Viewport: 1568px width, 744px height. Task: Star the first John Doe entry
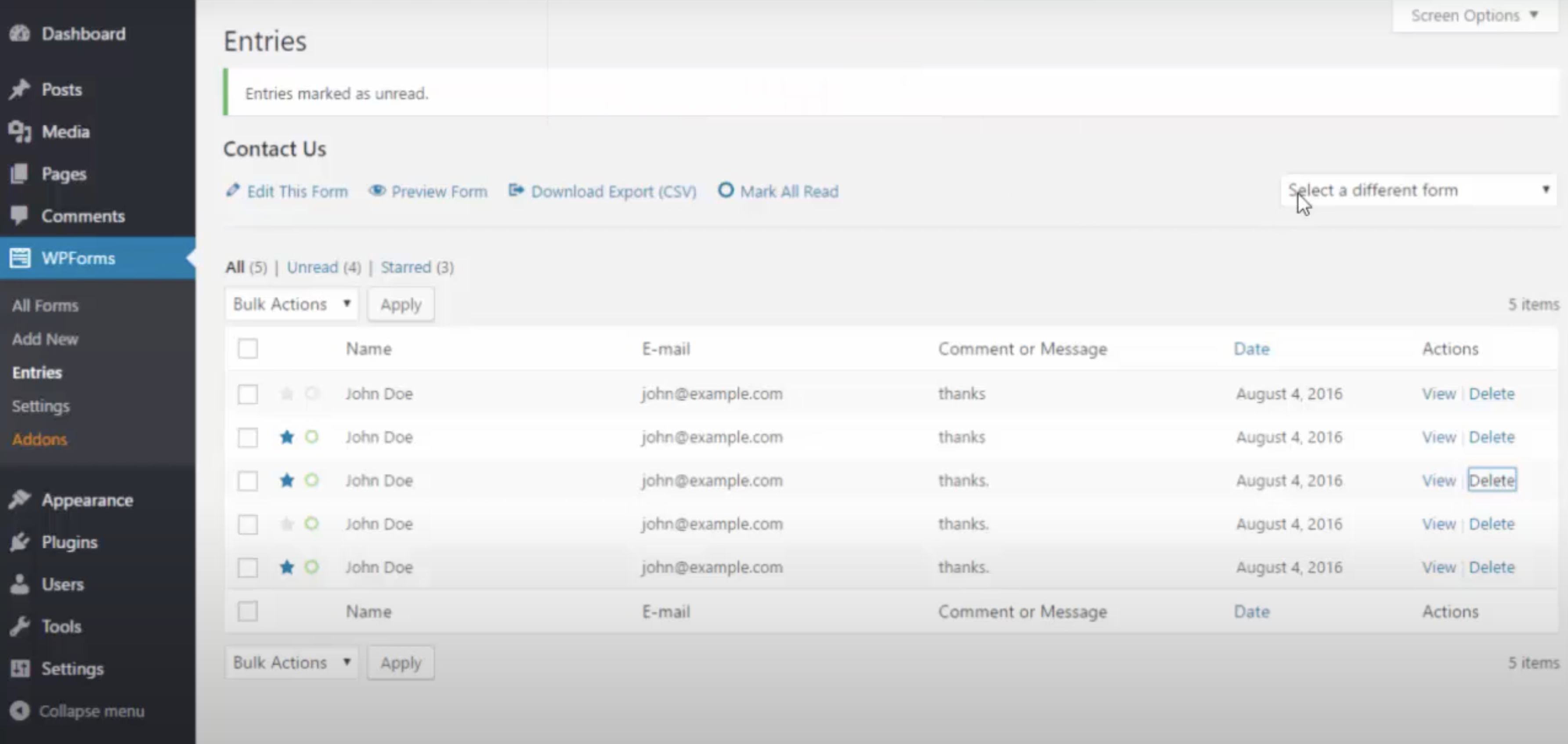click(x=287, y=394)
